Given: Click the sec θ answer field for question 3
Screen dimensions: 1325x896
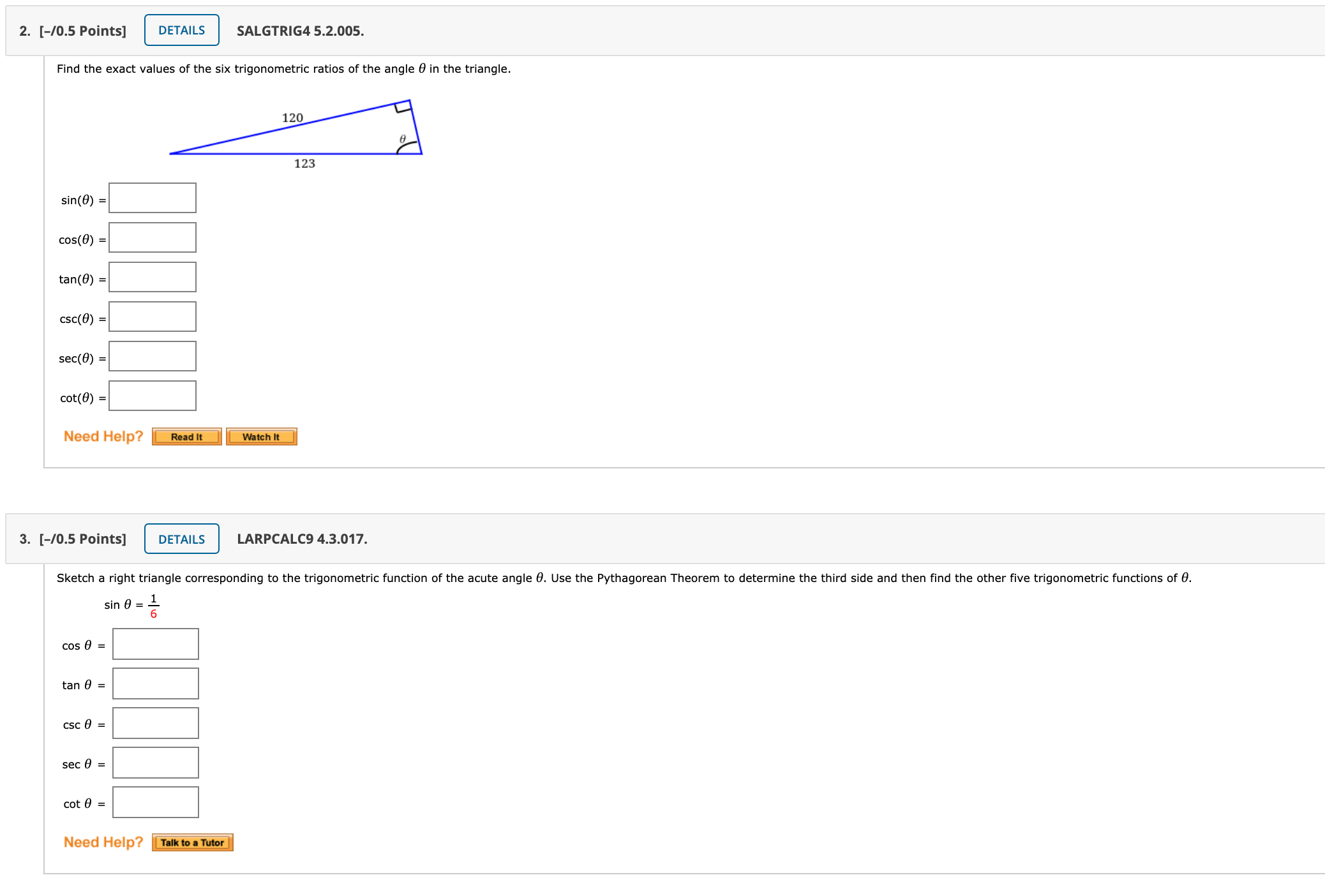Looking at the screenshot, I should pos(155,762).
